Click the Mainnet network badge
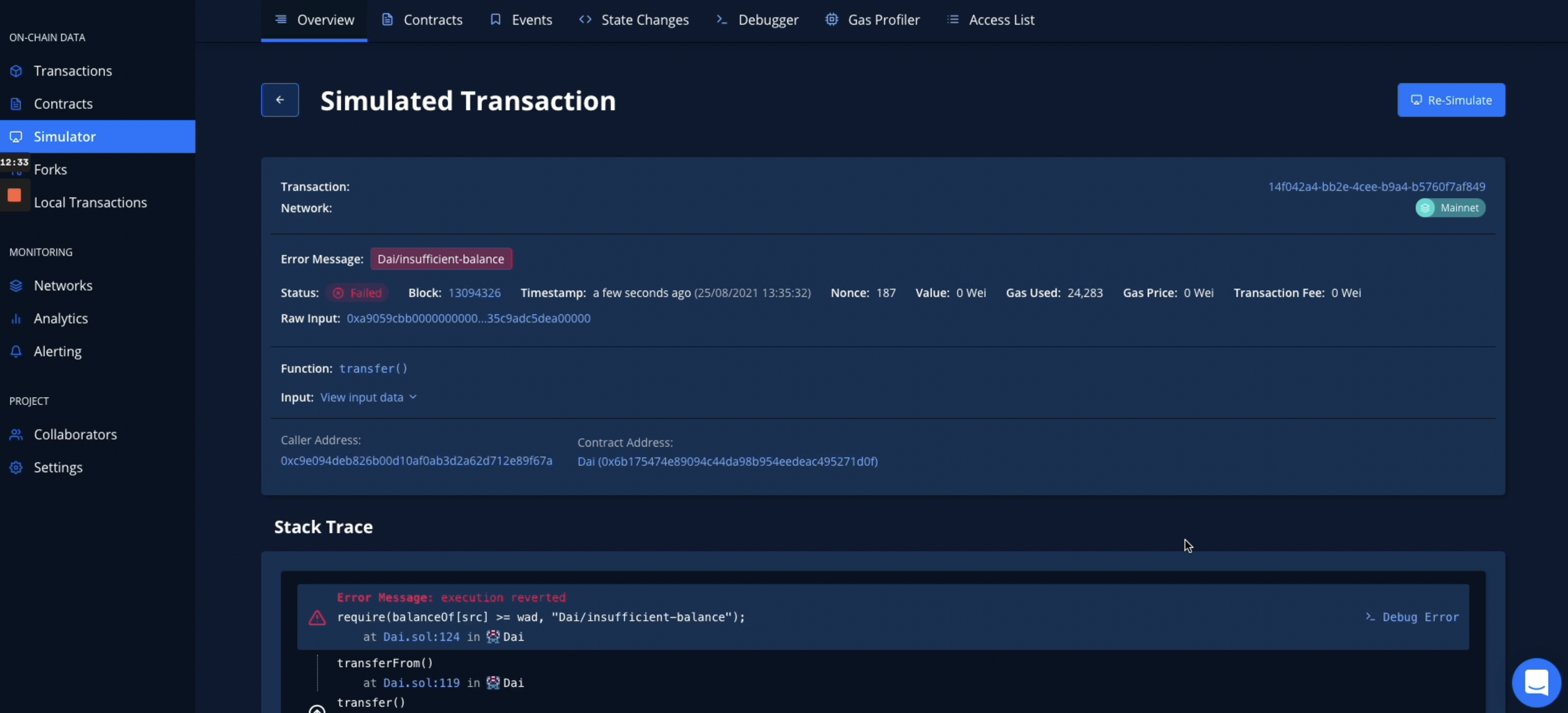The width and height of the screenshot is (1568, 713). tap(1451, 208)
